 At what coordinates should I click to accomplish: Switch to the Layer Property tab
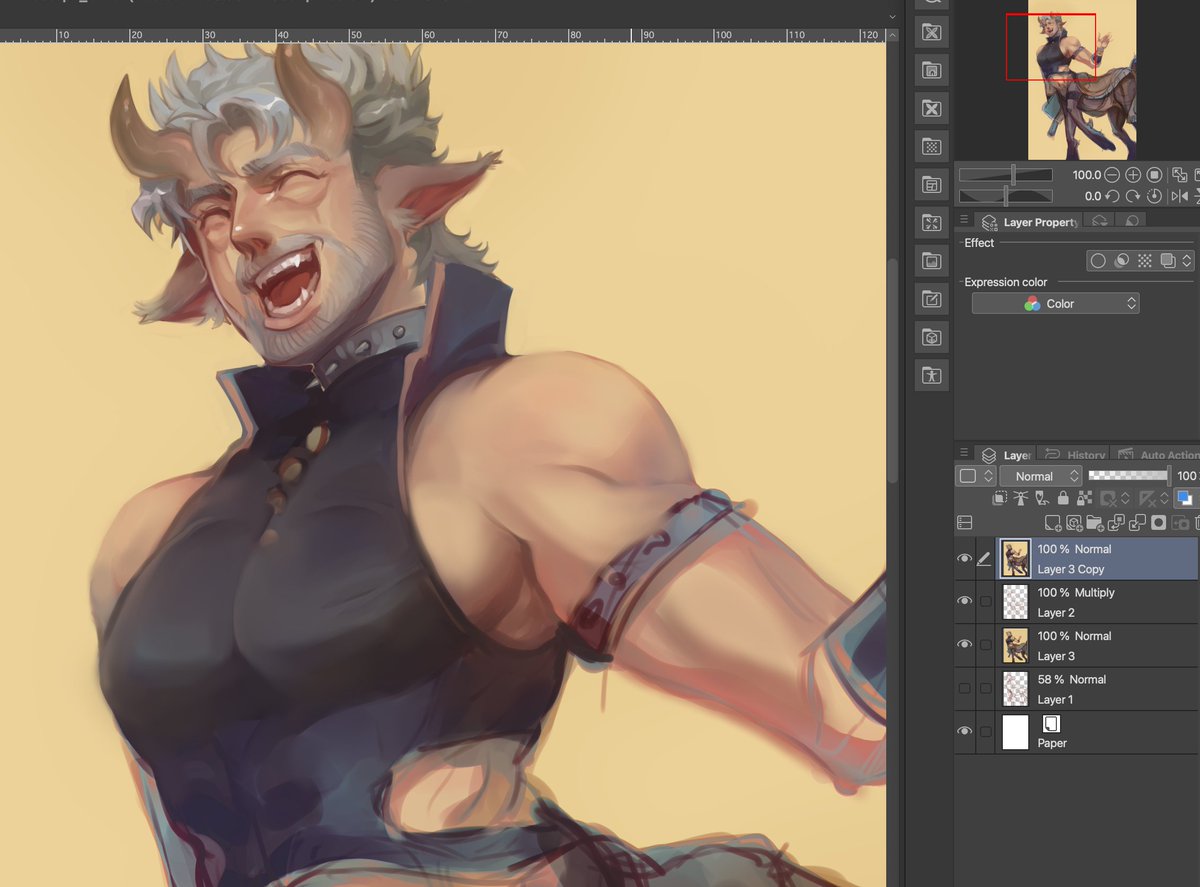(1028, 222)
